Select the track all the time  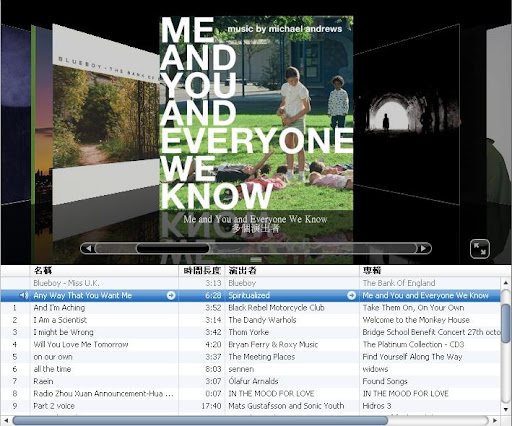52,369
